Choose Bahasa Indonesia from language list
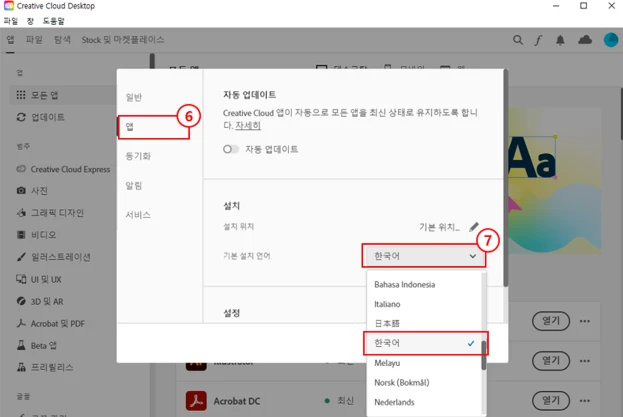The image size is (623, 417). point(424,284)
